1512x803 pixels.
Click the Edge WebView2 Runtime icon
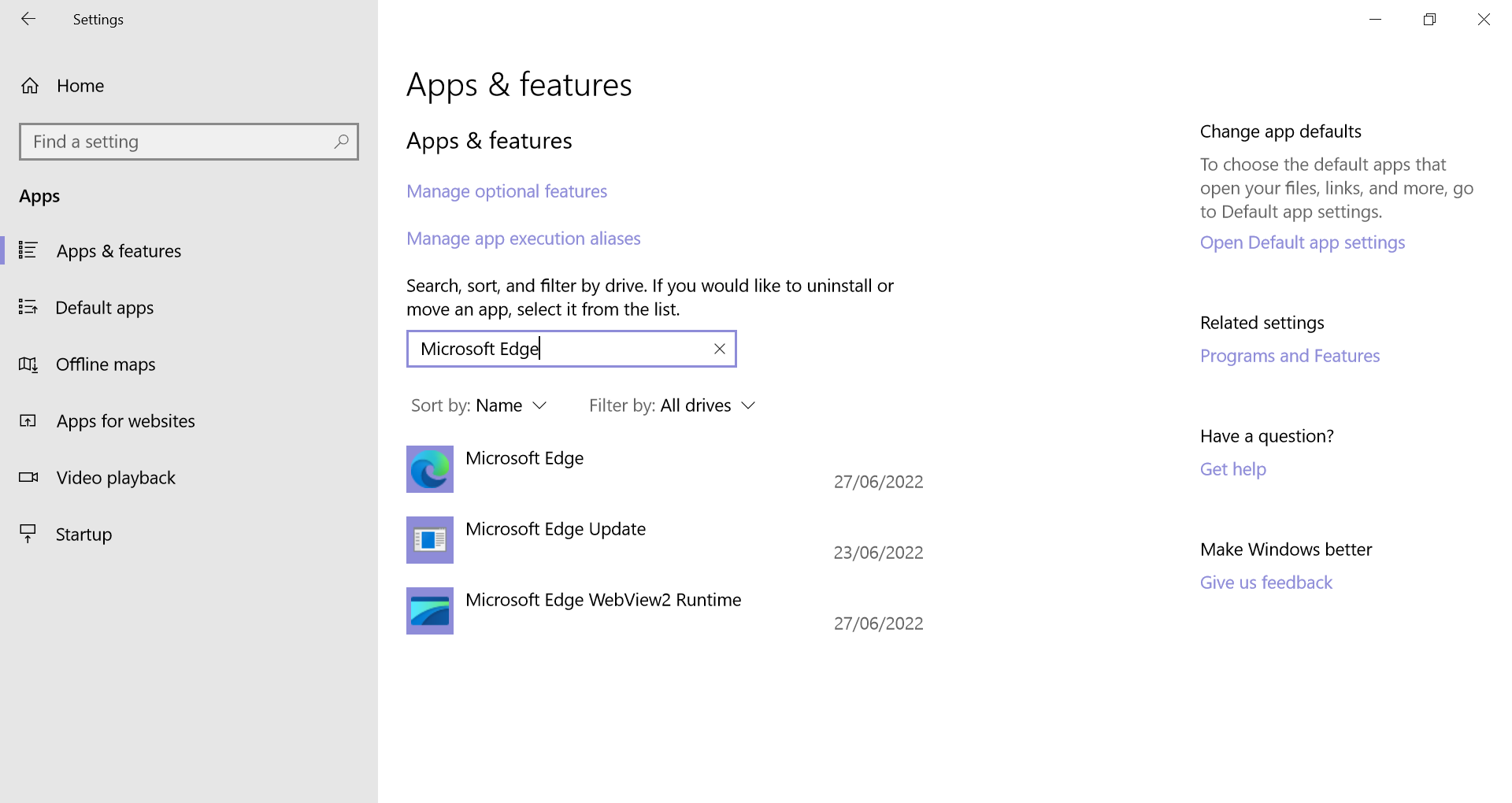(430, 611)
